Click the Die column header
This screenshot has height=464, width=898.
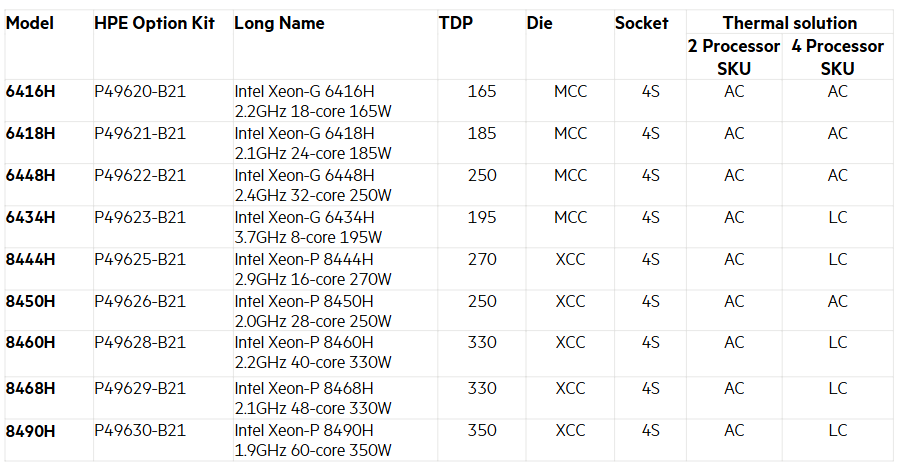(x=539, y=23)
